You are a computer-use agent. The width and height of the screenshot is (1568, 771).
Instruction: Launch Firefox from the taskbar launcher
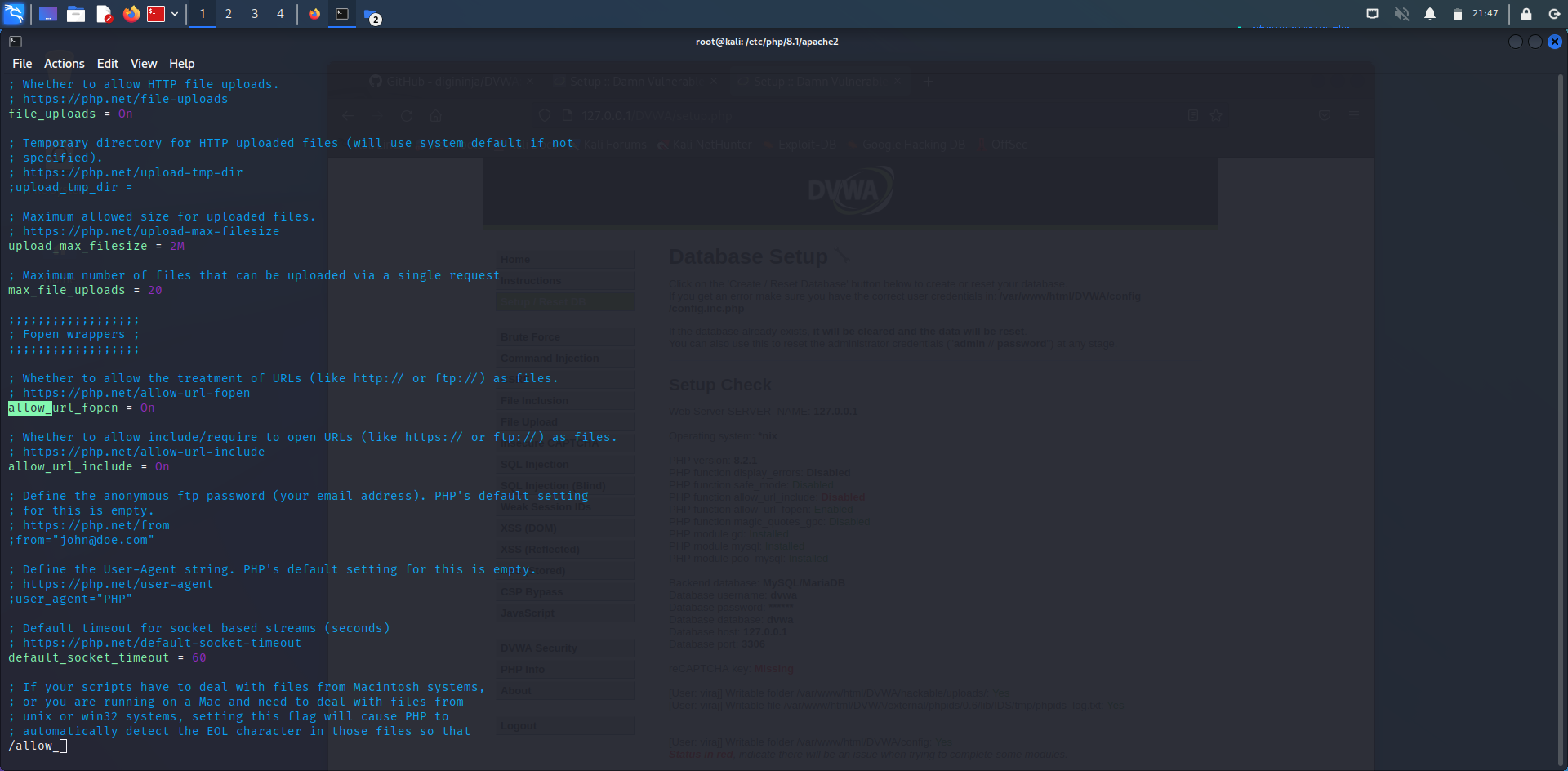point(131,14)
